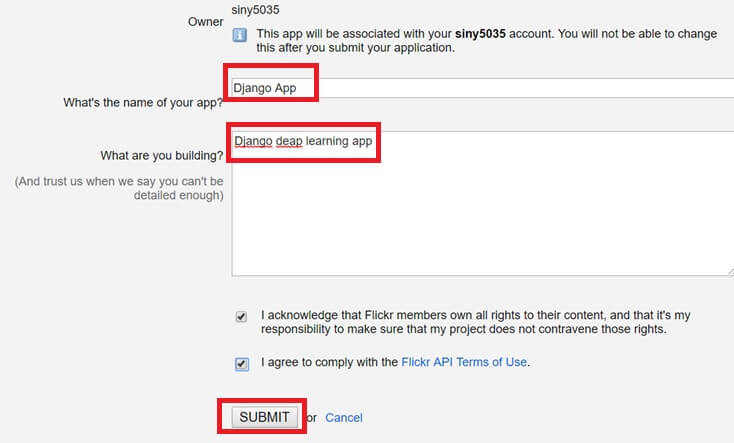Click the "I agree to comply with the" text
The height and width of the screenshot is (443, 734).
pyautogui.click(x=329, y=362)
